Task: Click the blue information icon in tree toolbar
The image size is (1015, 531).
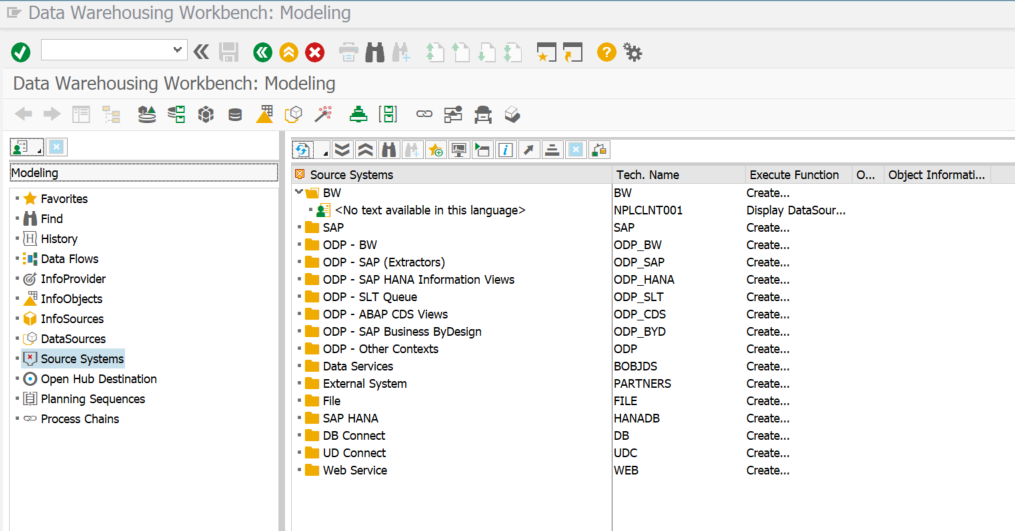Action: tap(506, 150)
